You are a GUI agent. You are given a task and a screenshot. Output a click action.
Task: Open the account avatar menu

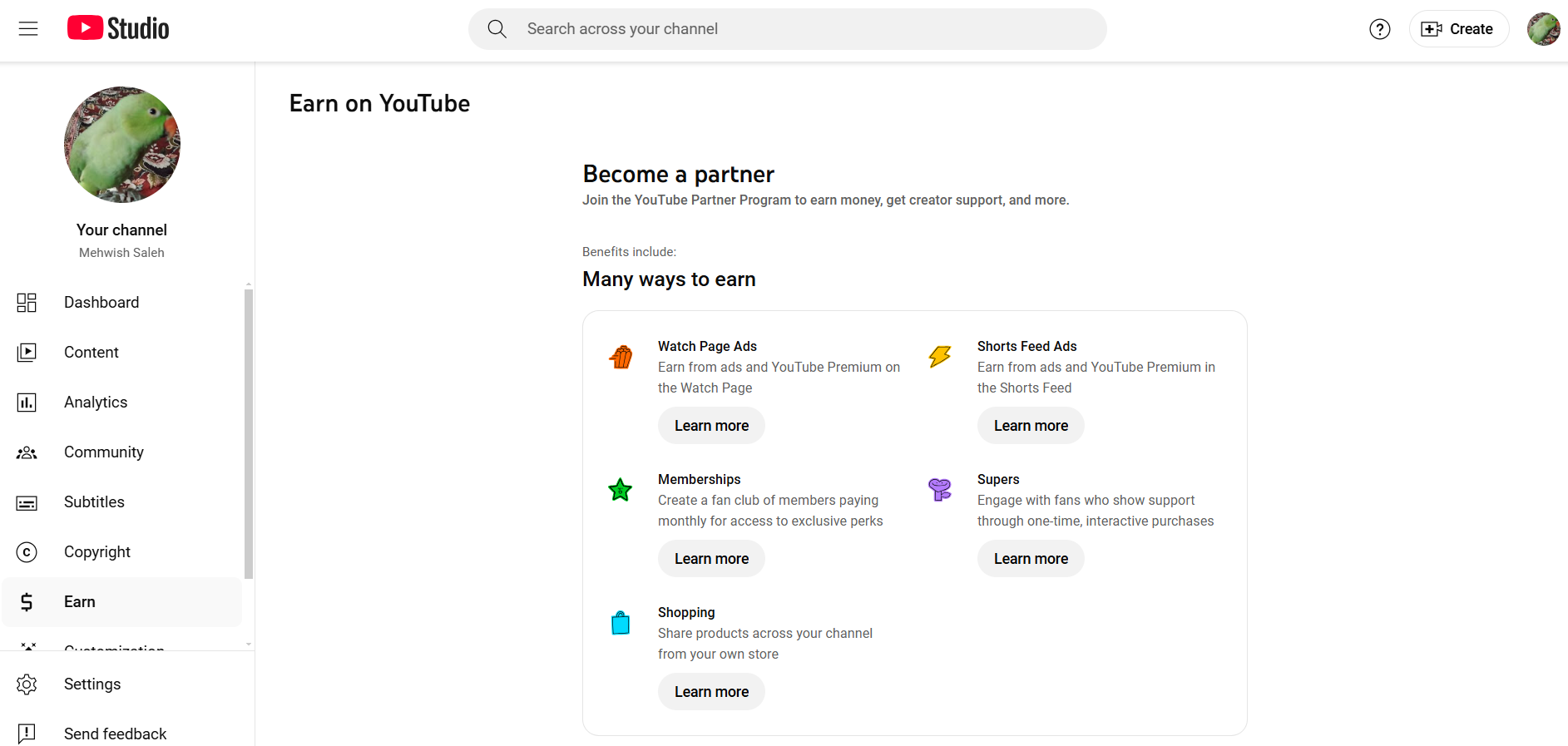[x=1543, y=29]
